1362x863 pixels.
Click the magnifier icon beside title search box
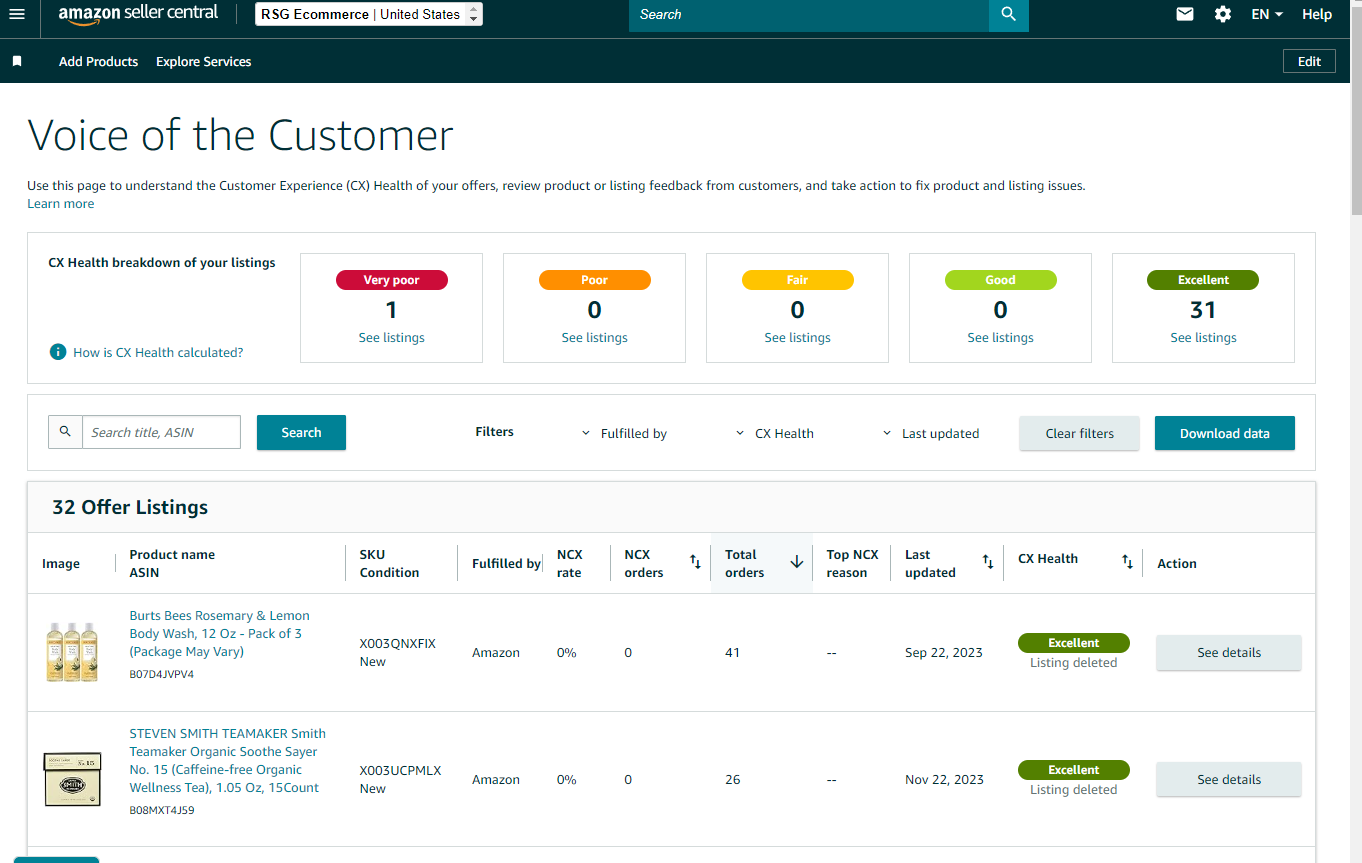tap(65, 432)
